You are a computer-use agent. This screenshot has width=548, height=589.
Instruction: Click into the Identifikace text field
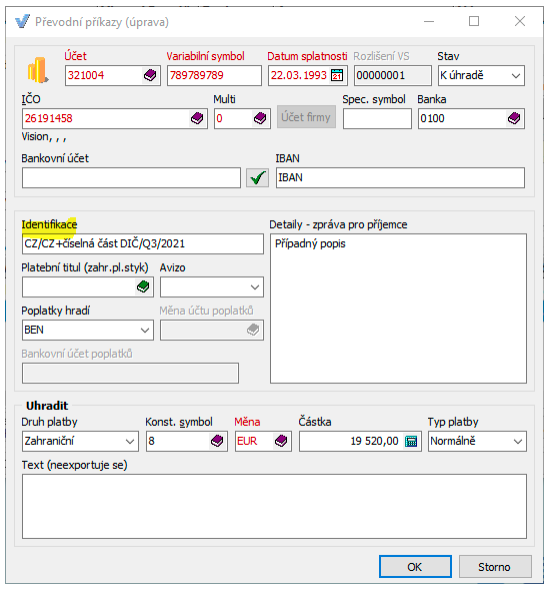tap(143, 244)
